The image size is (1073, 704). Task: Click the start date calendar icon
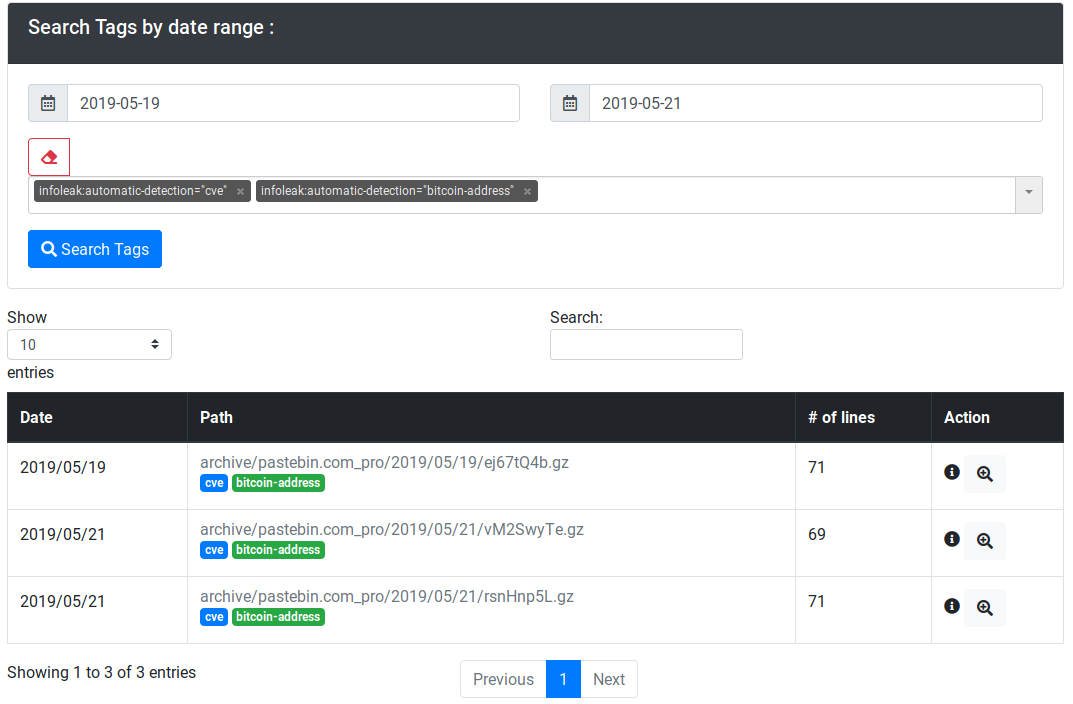point(48,103)
